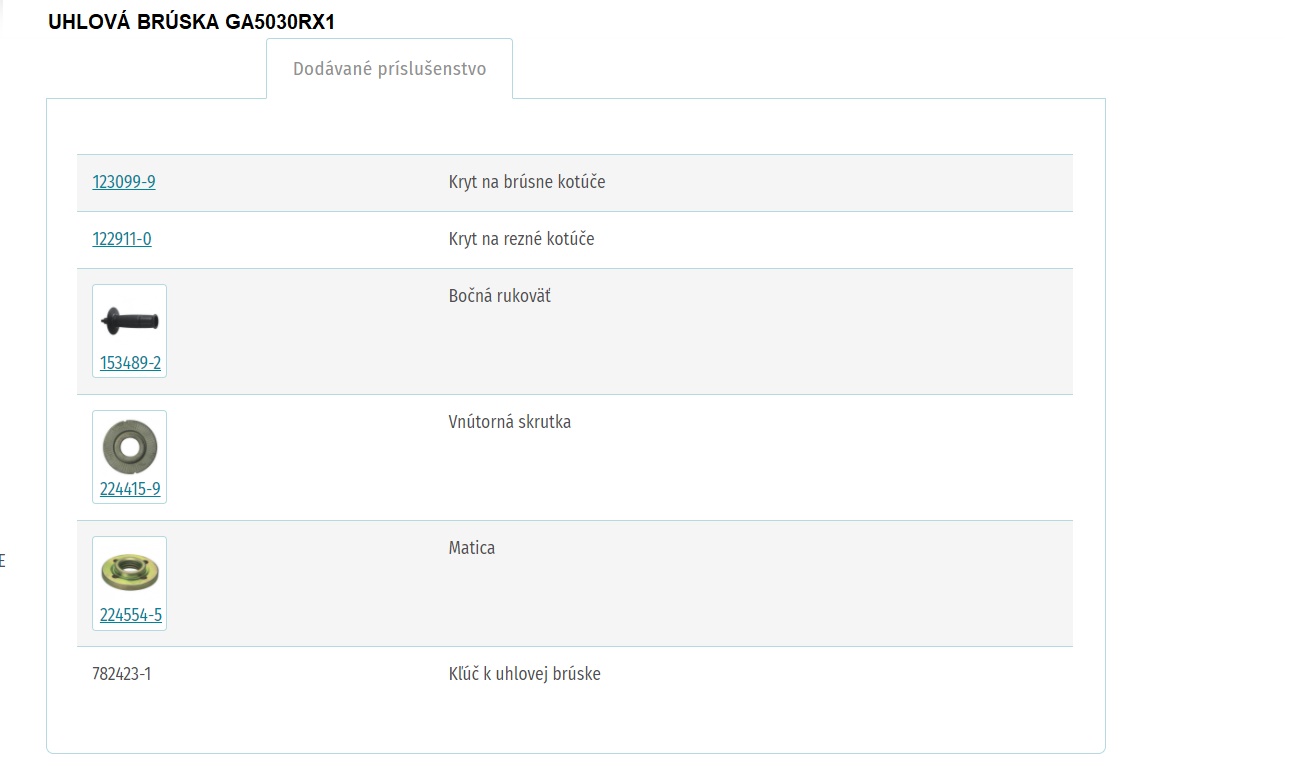Select text 'Kryt na rezné kotúče'
This screenshot has width=1315, height=770.
[522, 239]
